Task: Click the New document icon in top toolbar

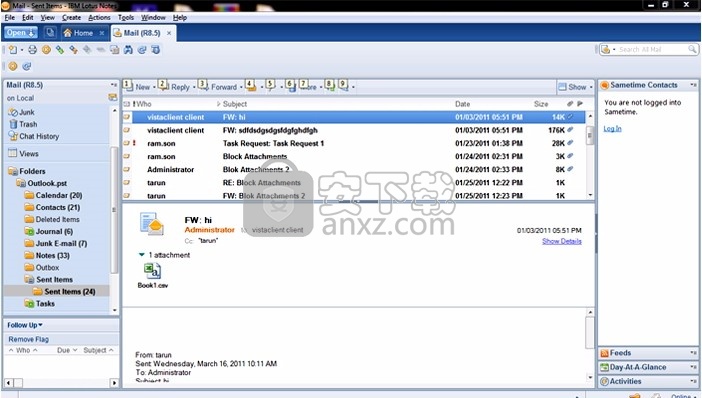Action: [x=13, y=50]
